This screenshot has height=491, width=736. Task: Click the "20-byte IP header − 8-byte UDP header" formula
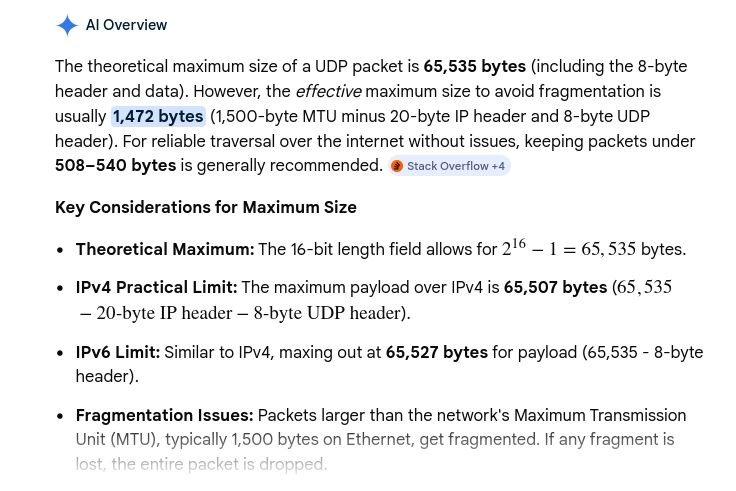pyautogui.click(x=245, y=313)
